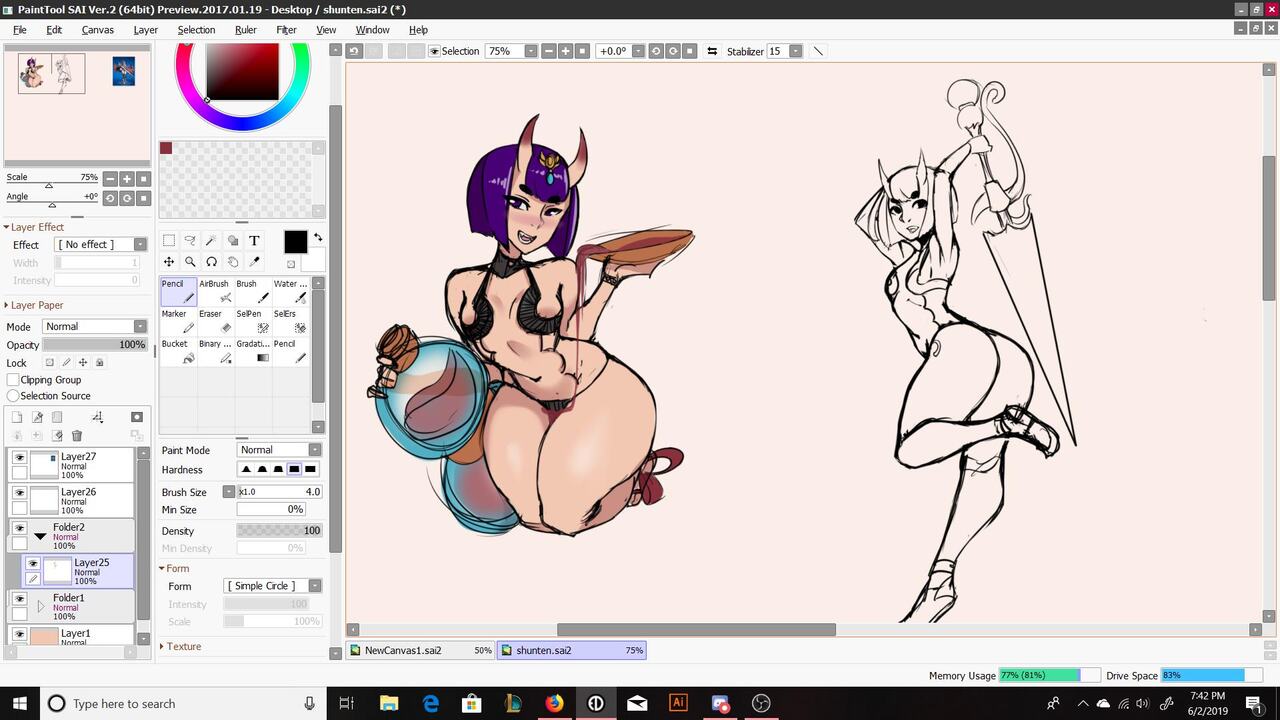Flip the canvas view horizontally
Viewport: 1280px width, 720px height.
coord(712,51)
